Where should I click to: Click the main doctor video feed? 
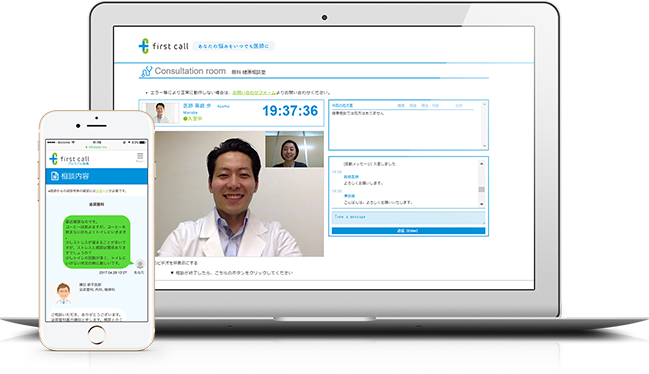pyautogui.click(x=239, y=194)
